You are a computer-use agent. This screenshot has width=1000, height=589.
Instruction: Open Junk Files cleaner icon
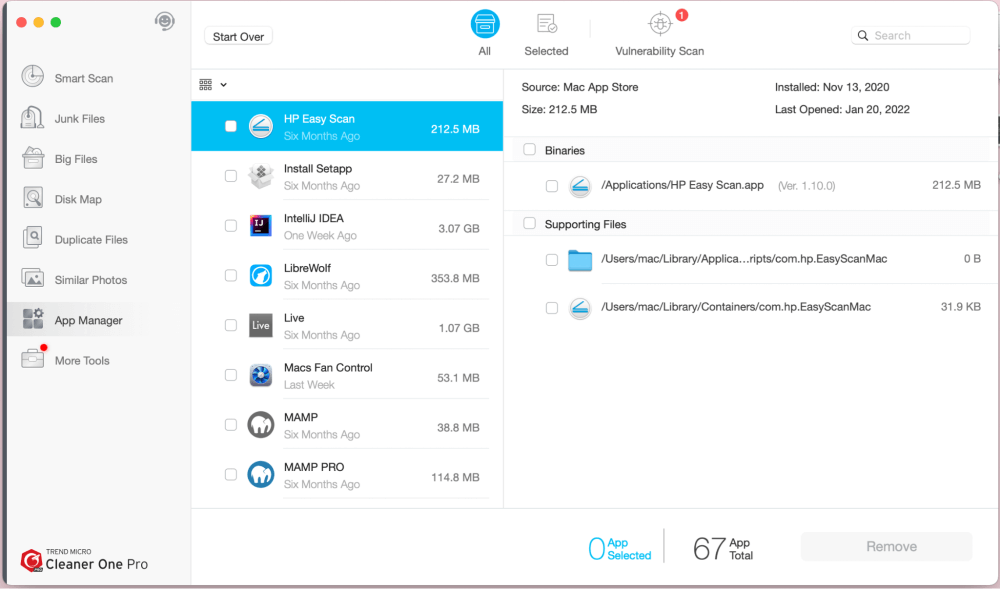click(32, 118)
